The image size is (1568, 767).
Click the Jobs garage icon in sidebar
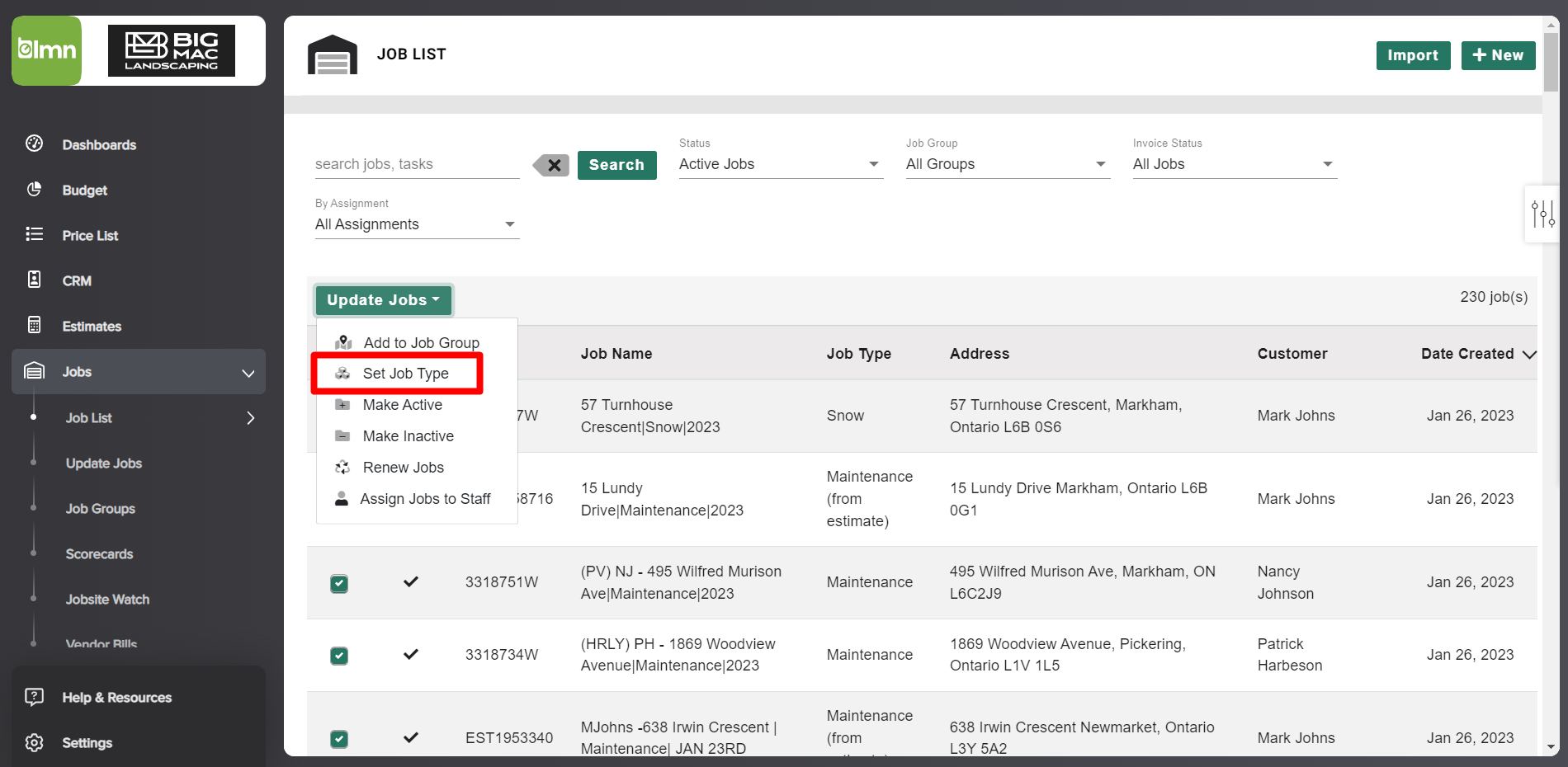point(34,370)
